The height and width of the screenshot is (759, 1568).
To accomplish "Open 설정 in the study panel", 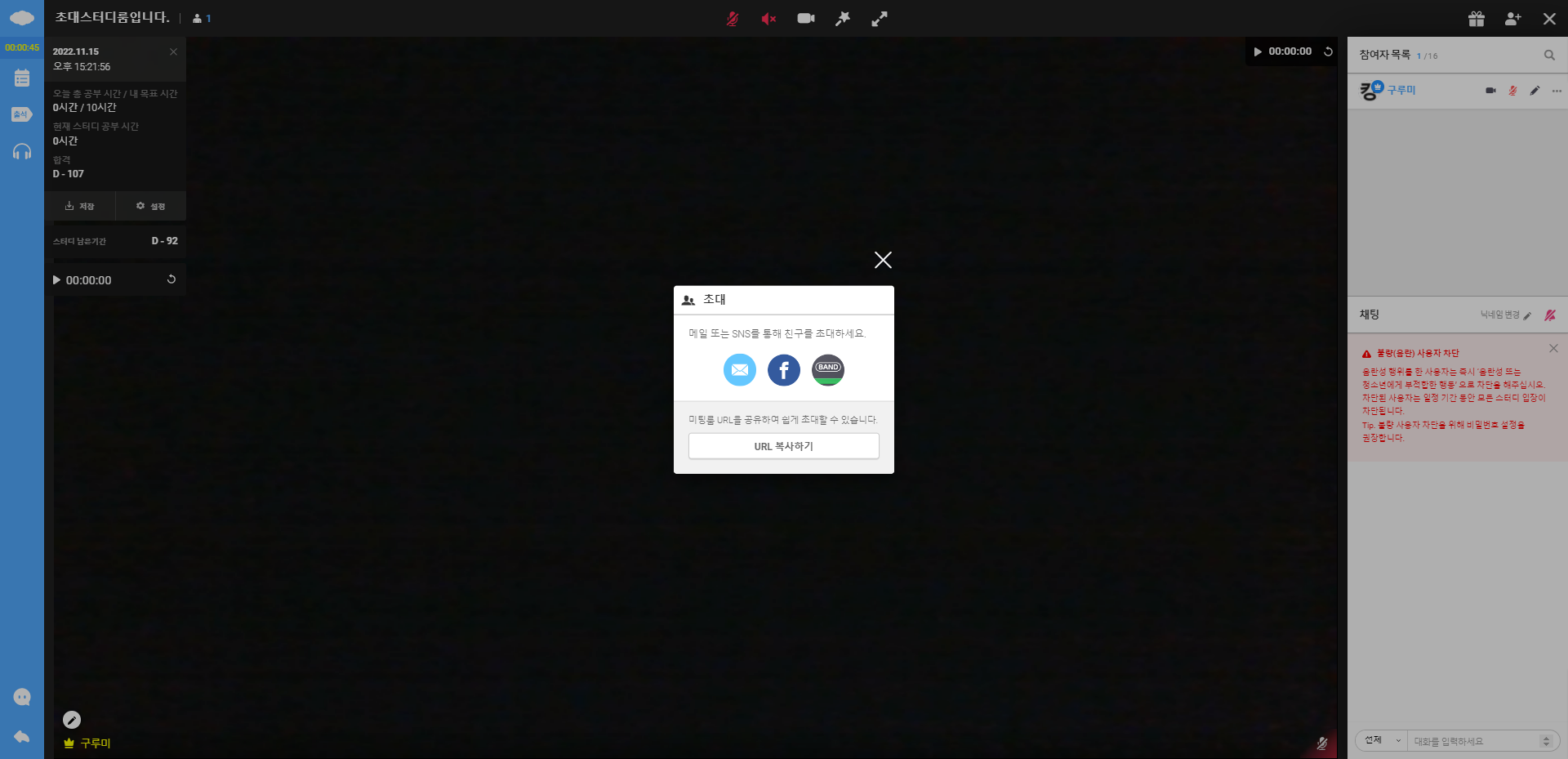I will [x=150, y=207].
